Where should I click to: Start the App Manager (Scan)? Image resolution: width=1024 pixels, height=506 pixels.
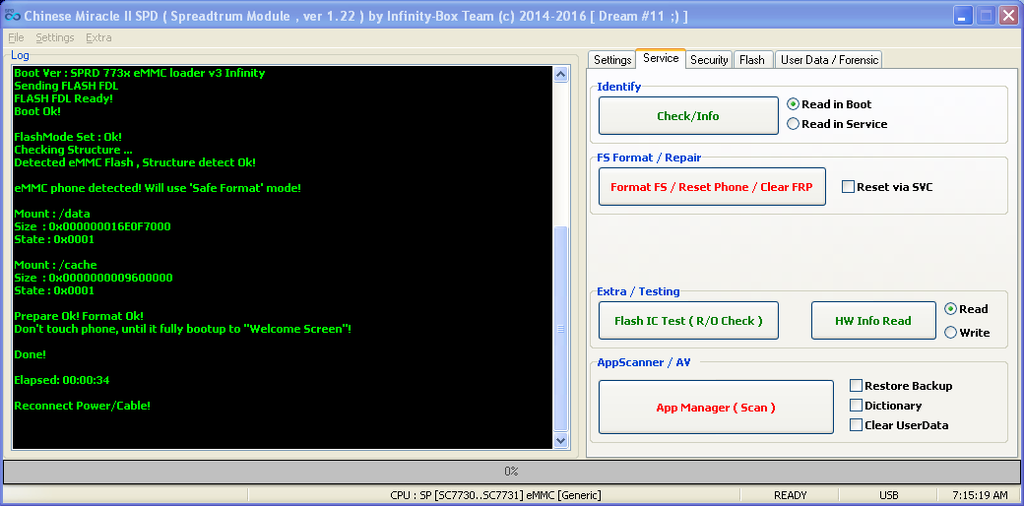715,407
